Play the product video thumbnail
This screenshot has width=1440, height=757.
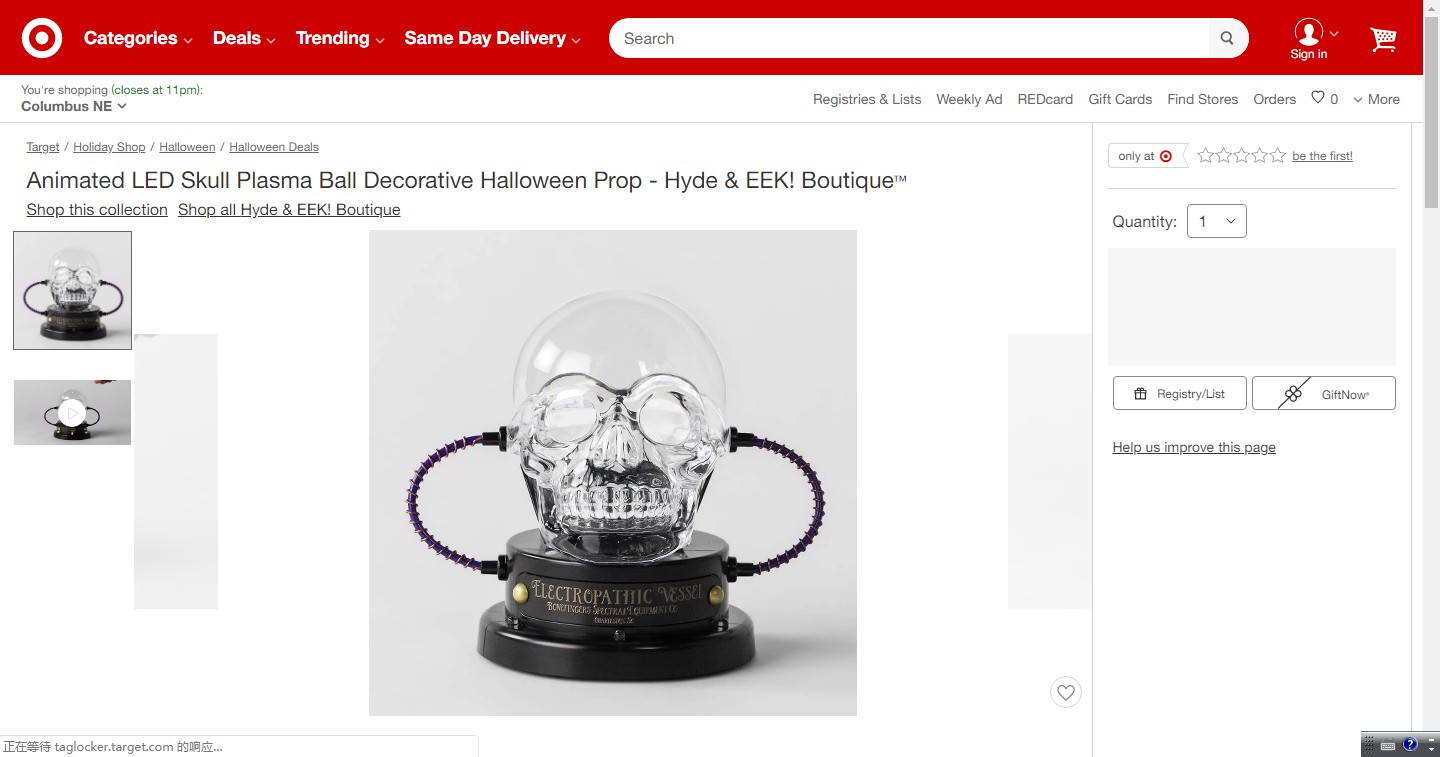pyautogui.click(x=72, y=412)
